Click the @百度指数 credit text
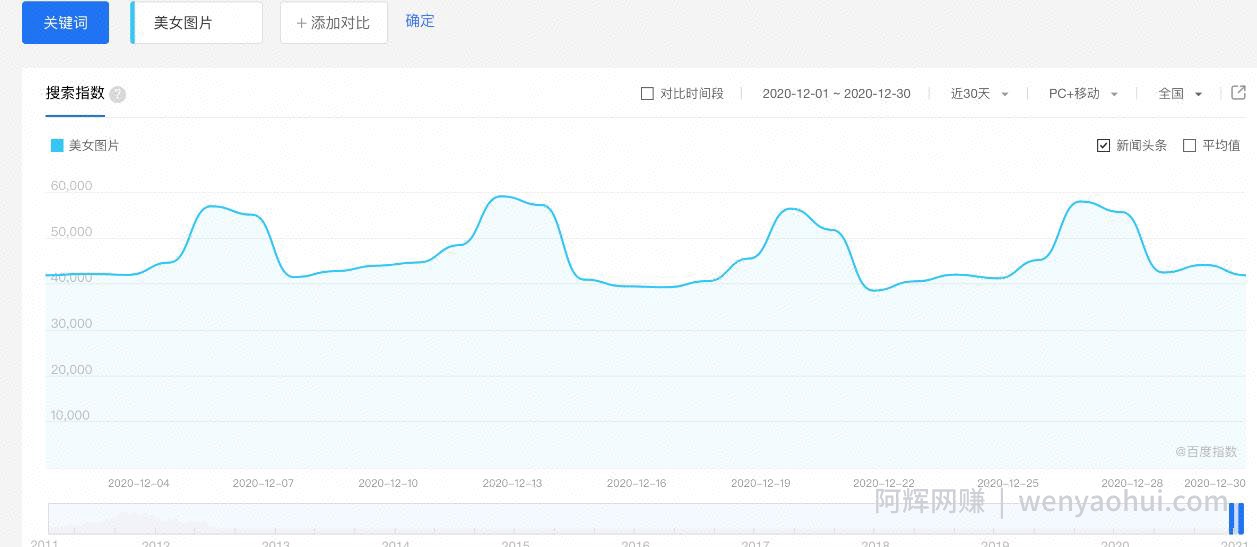Screen dimensions: 1257x547 [1206, 452]
